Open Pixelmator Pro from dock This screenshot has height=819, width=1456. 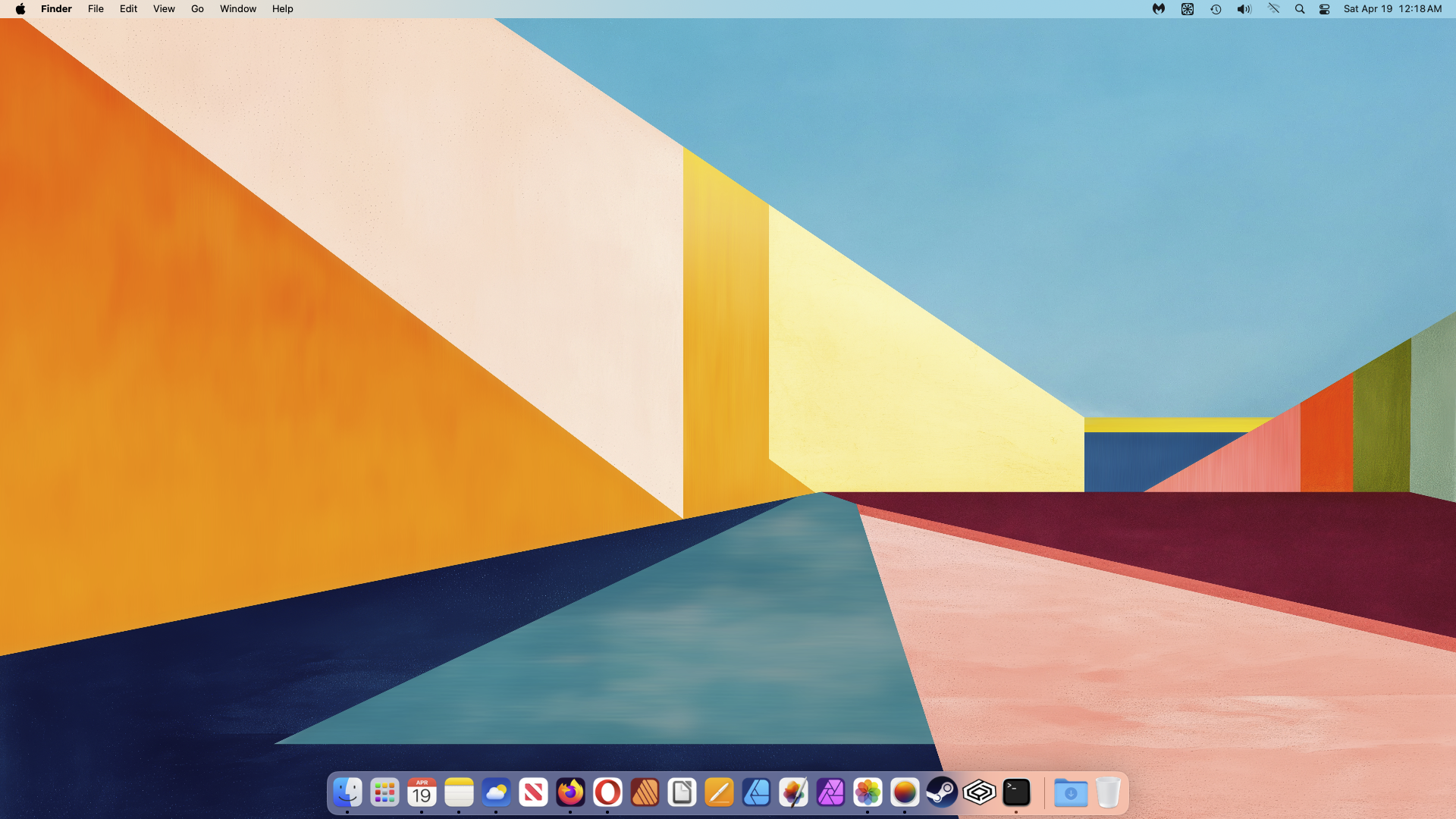[x=793, y=792]
